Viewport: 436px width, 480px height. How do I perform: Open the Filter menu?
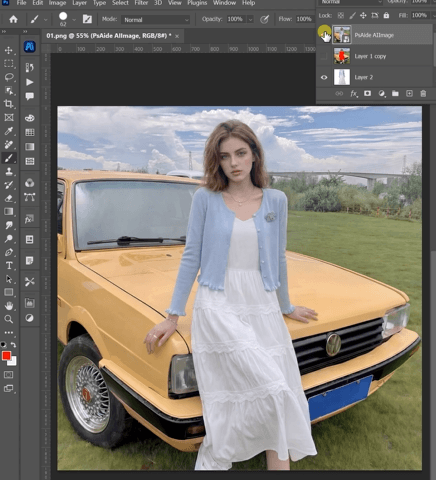click(141, 3)
